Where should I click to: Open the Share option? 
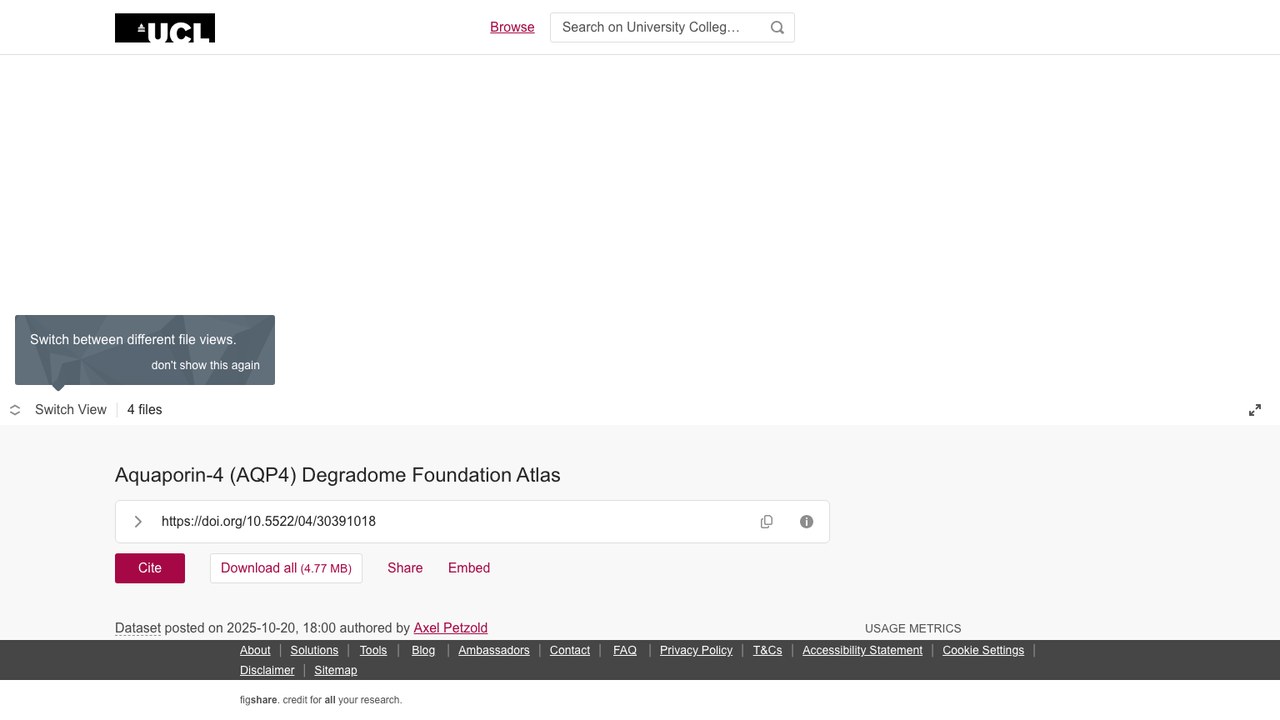(405, 568)
